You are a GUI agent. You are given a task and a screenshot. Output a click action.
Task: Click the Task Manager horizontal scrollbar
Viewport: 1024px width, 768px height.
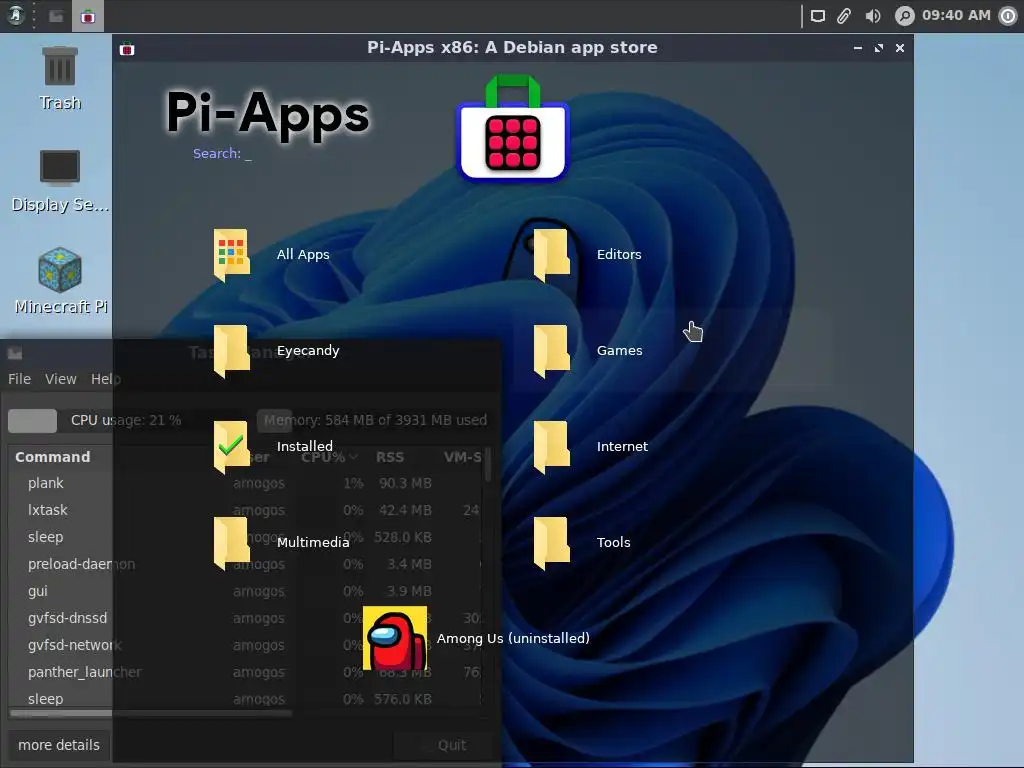click(150, 713)
